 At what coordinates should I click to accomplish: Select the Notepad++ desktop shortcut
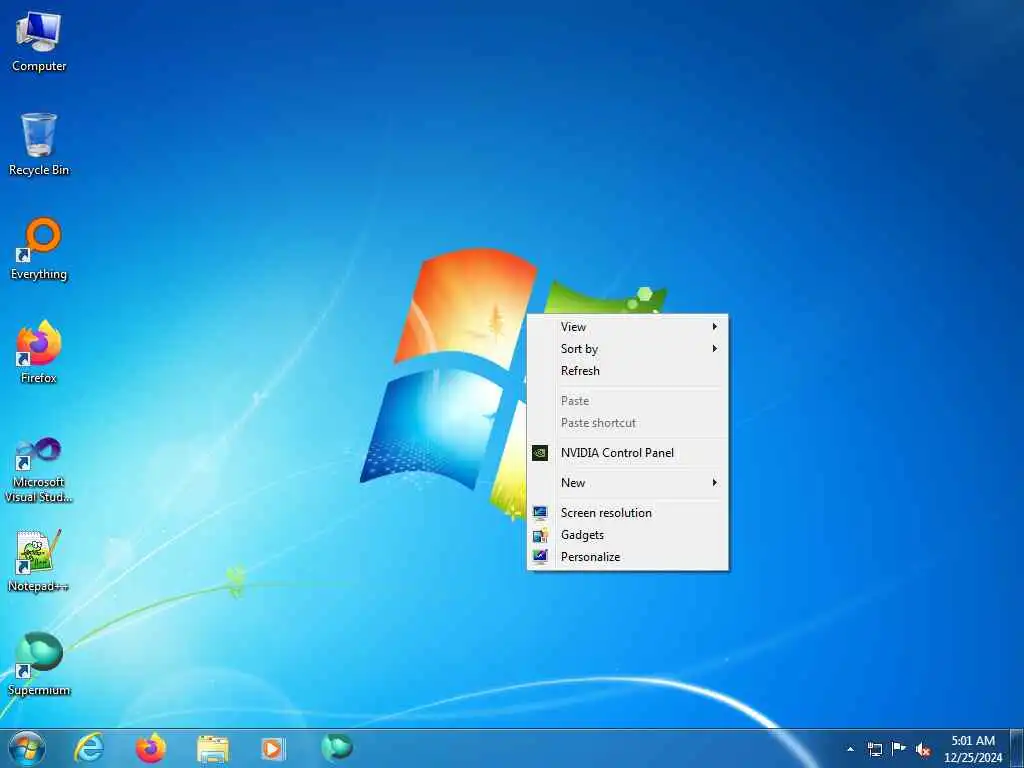coord(39,562)
